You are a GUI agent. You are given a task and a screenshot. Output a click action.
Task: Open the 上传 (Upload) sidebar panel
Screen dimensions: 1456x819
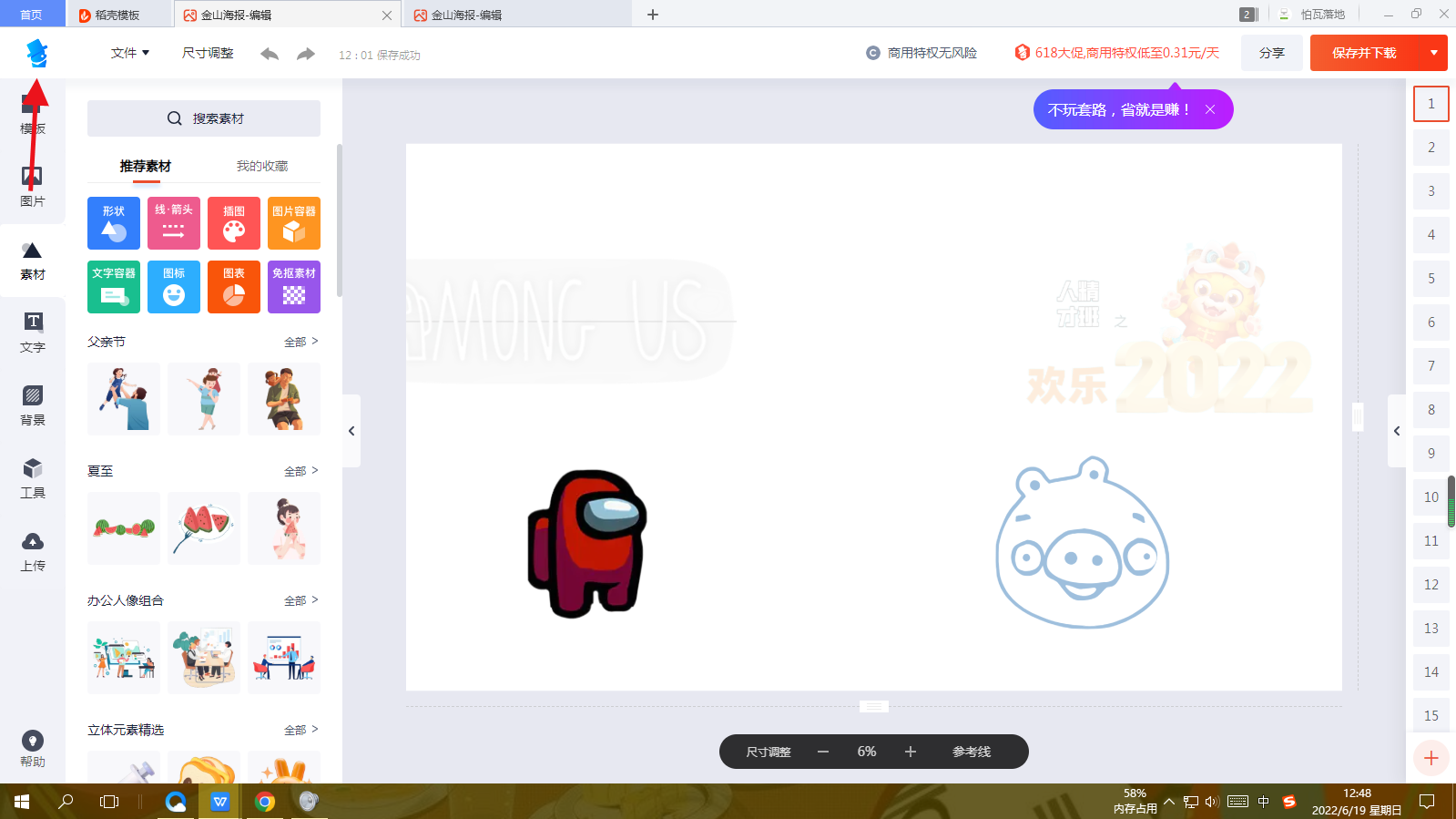(32, 551)
